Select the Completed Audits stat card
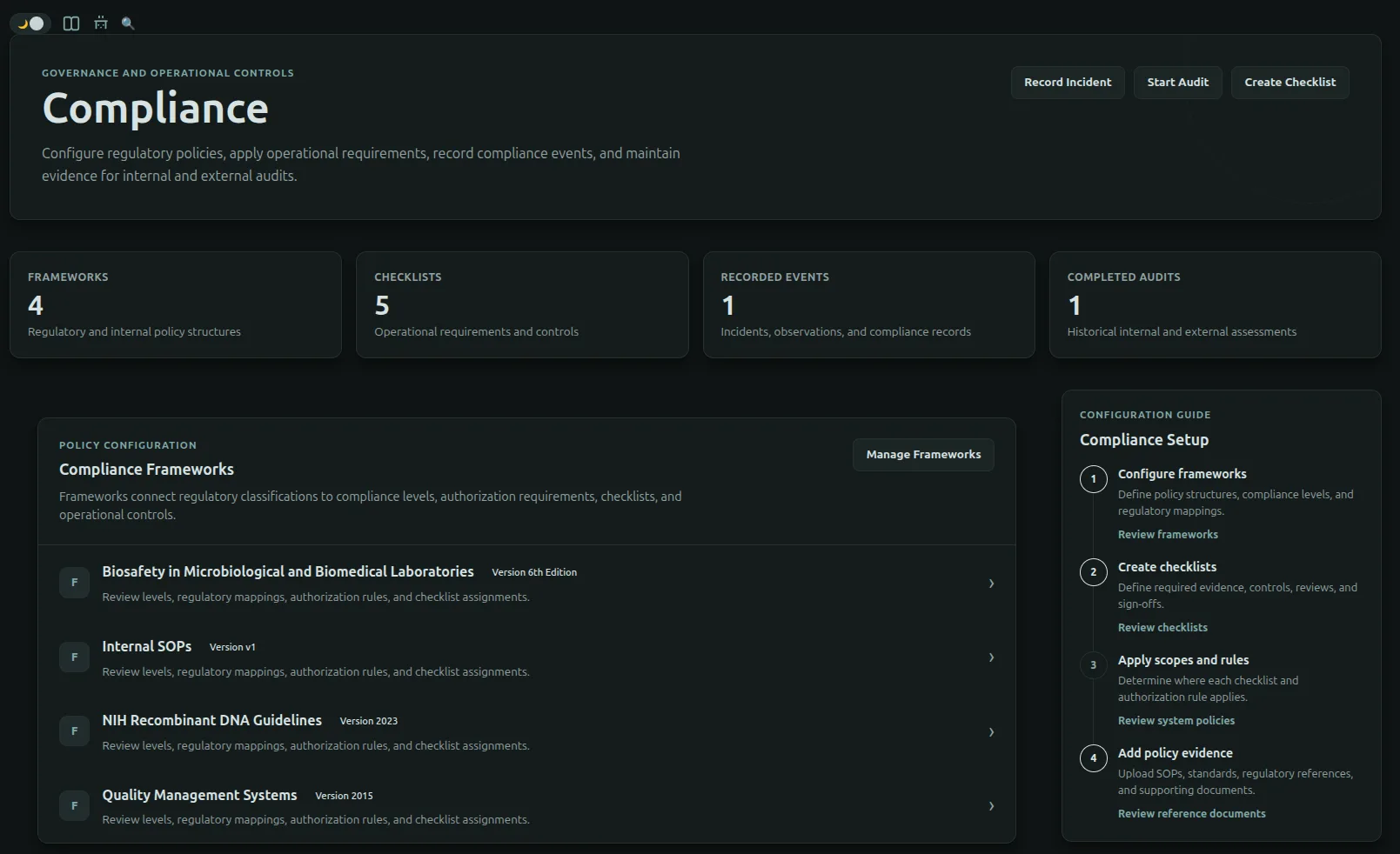 (x=1216, y=305)
